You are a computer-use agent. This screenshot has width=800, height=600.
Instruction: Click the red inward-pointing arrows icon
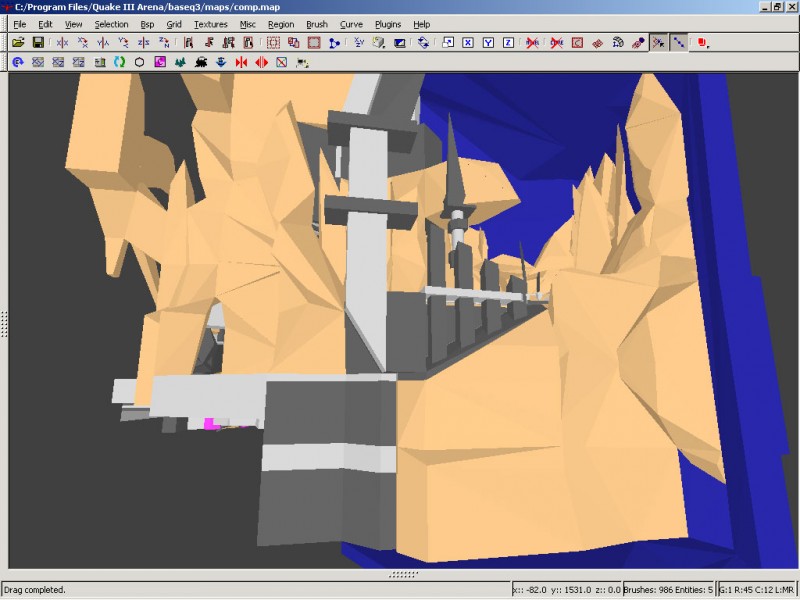pyautogui.click(x=241, y=62)
